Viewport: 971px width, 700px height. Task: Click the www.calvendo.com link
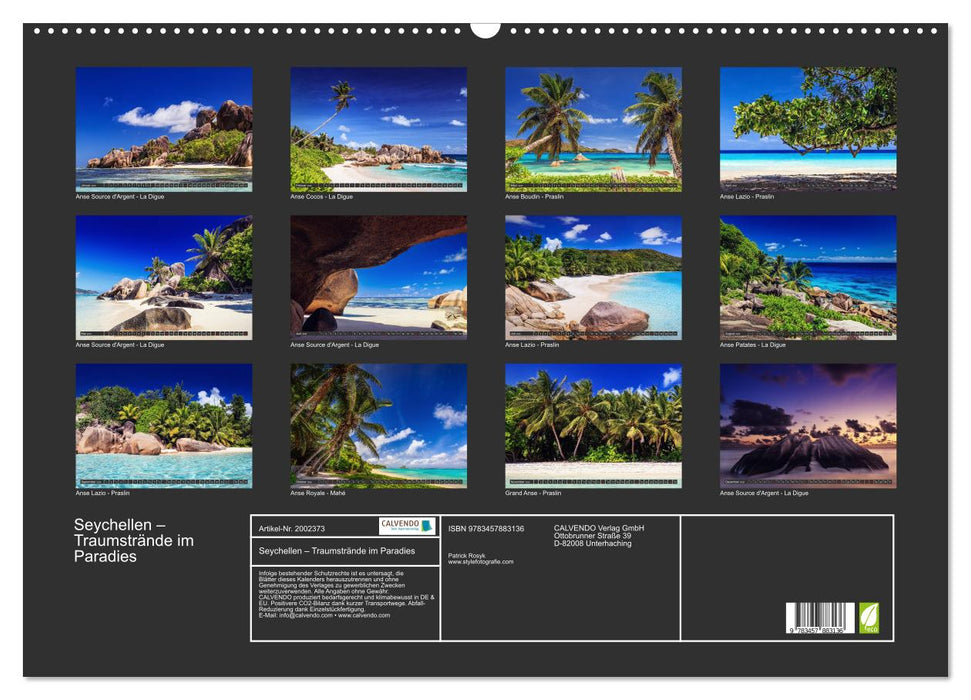pyautogui.click(x=363, y=616)
